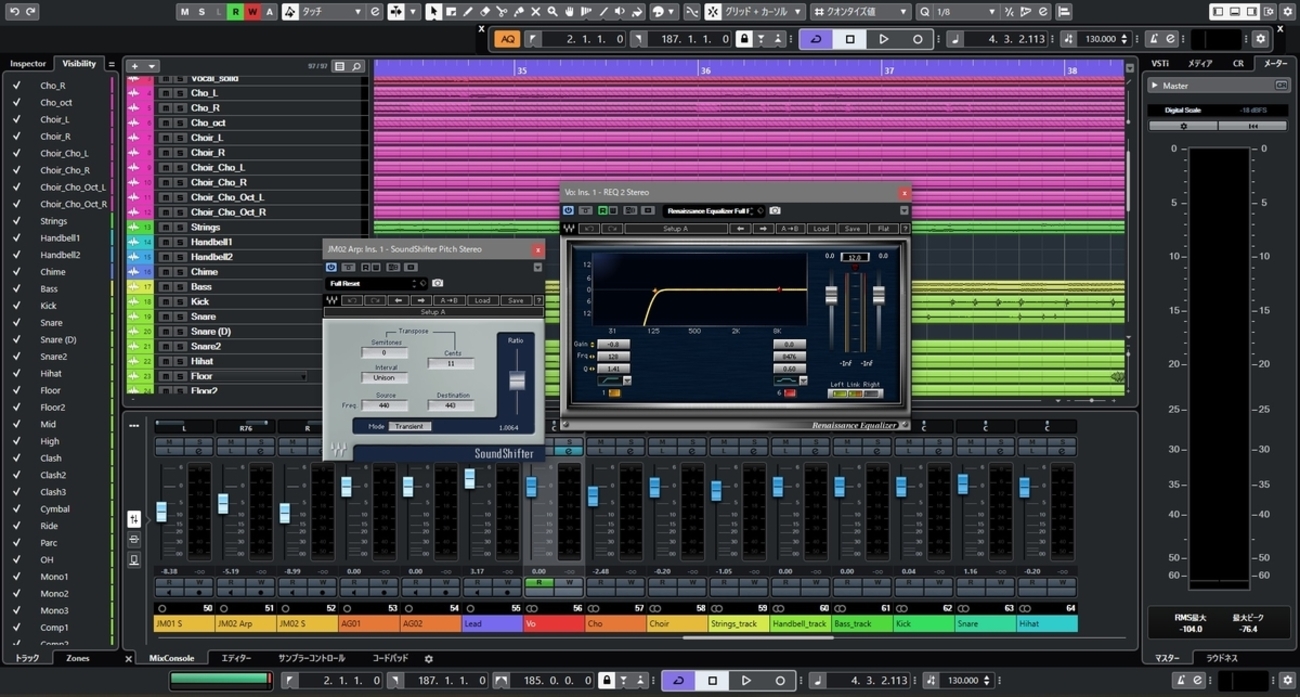Select the Eraser tool in toolbar

(484, 12)
